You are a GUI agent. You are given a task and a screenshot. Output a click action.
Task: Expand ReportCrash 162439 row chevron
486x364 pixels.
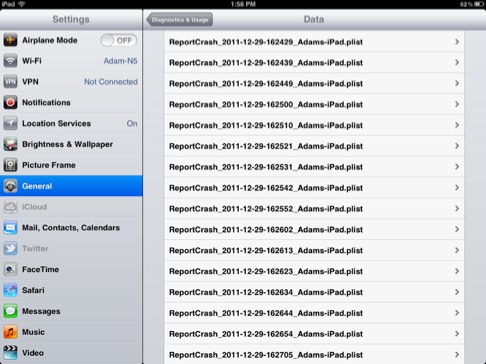pos(457,63)
